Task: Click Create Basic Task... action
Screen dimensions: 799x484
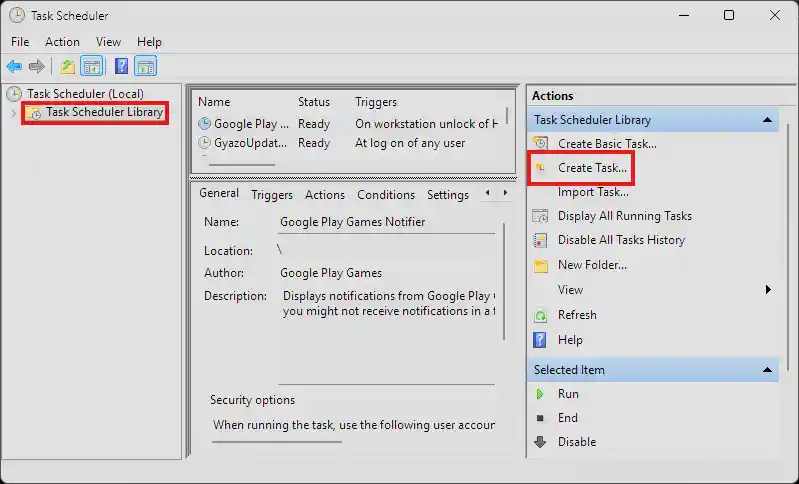Action: click(607, 144)
